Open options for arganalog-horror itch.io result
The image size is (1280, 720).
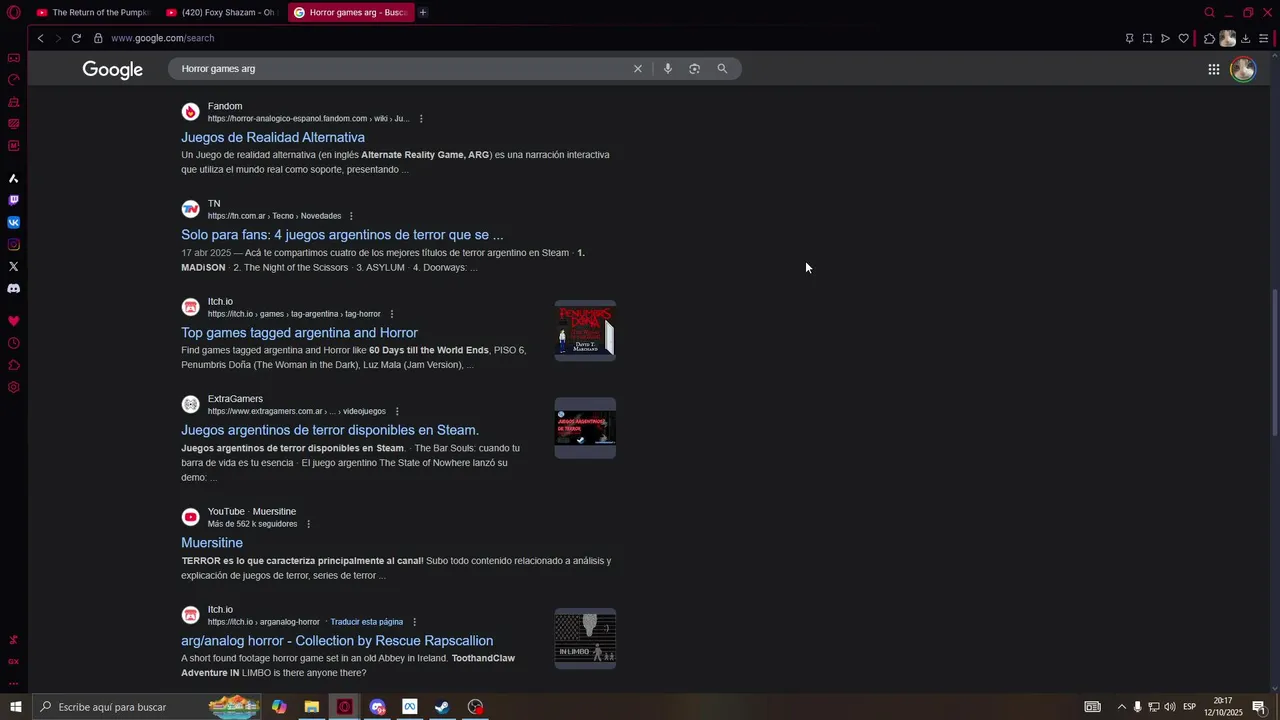[x=414, y=622]
